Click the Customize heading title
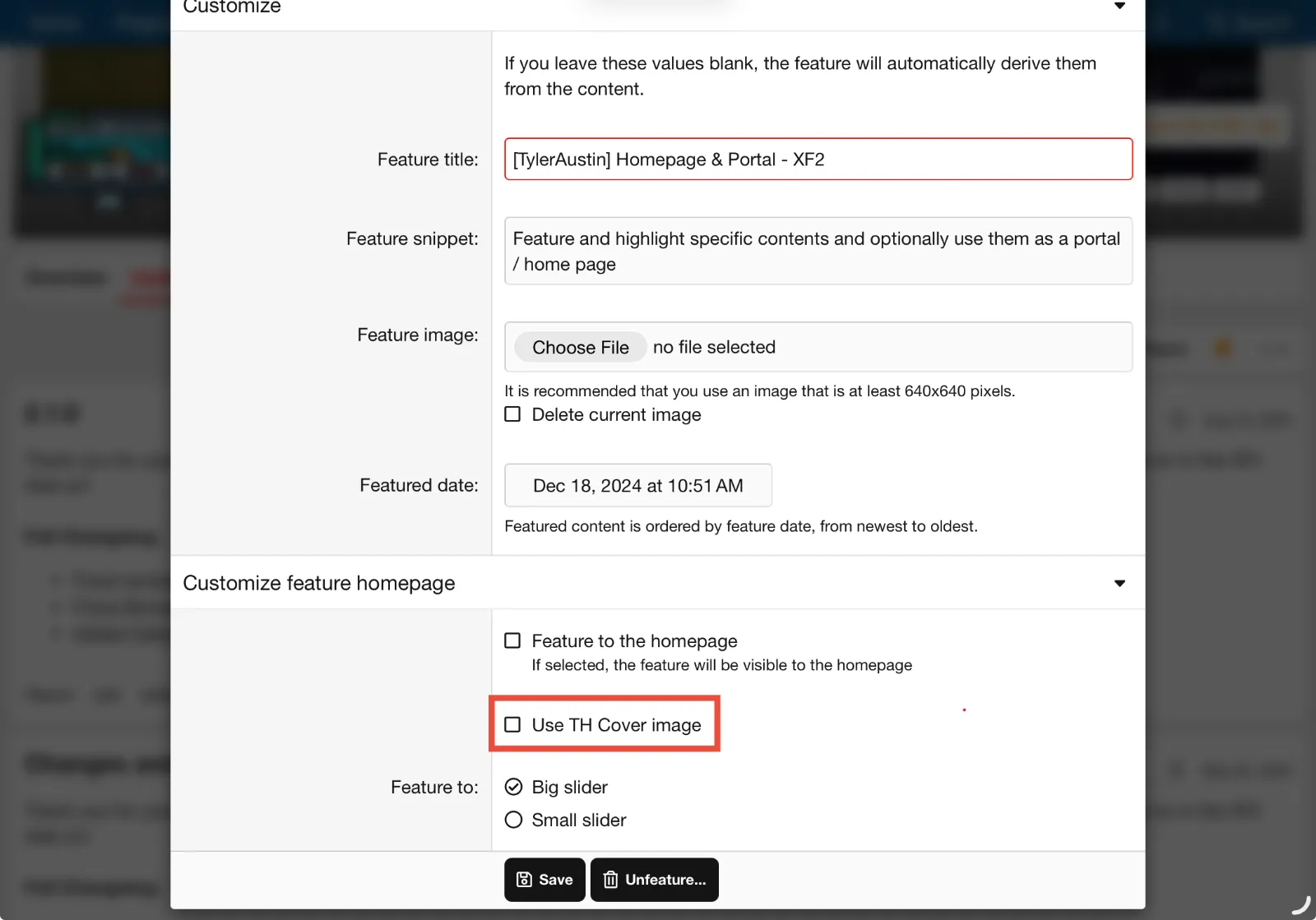This screenshot has width=1316, height=920. click(x=232, y=7)
